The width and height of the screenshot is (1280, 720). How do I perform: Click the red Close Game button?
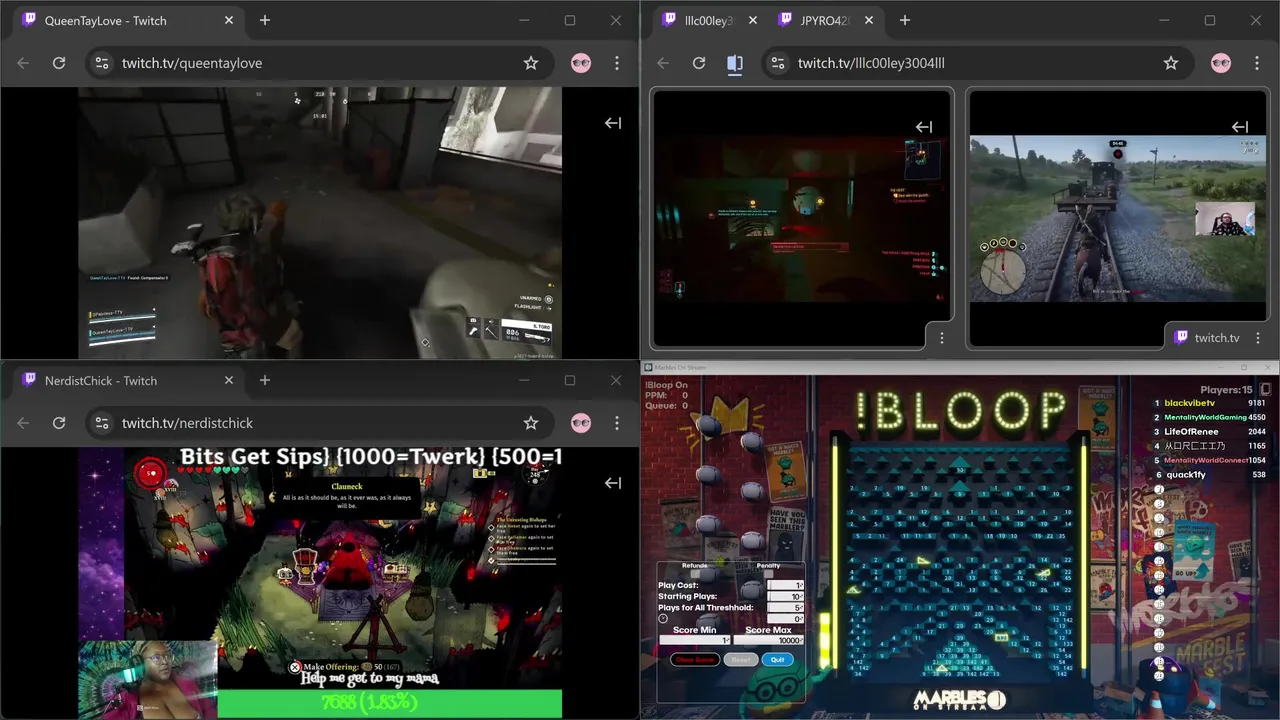(695, 659)
